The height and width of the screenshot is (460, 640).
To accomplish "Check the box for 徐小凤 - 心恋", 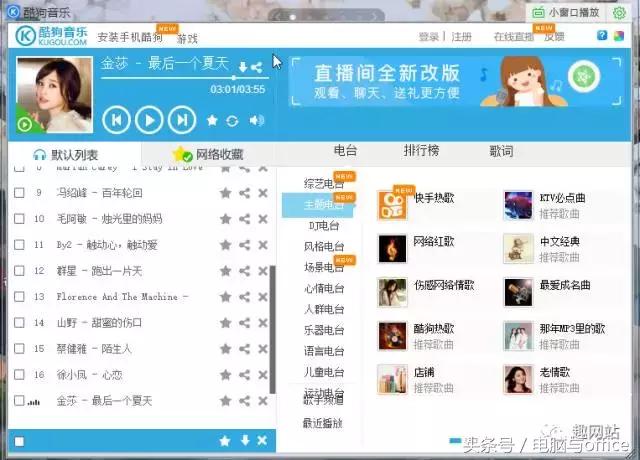I will (19, 375).
